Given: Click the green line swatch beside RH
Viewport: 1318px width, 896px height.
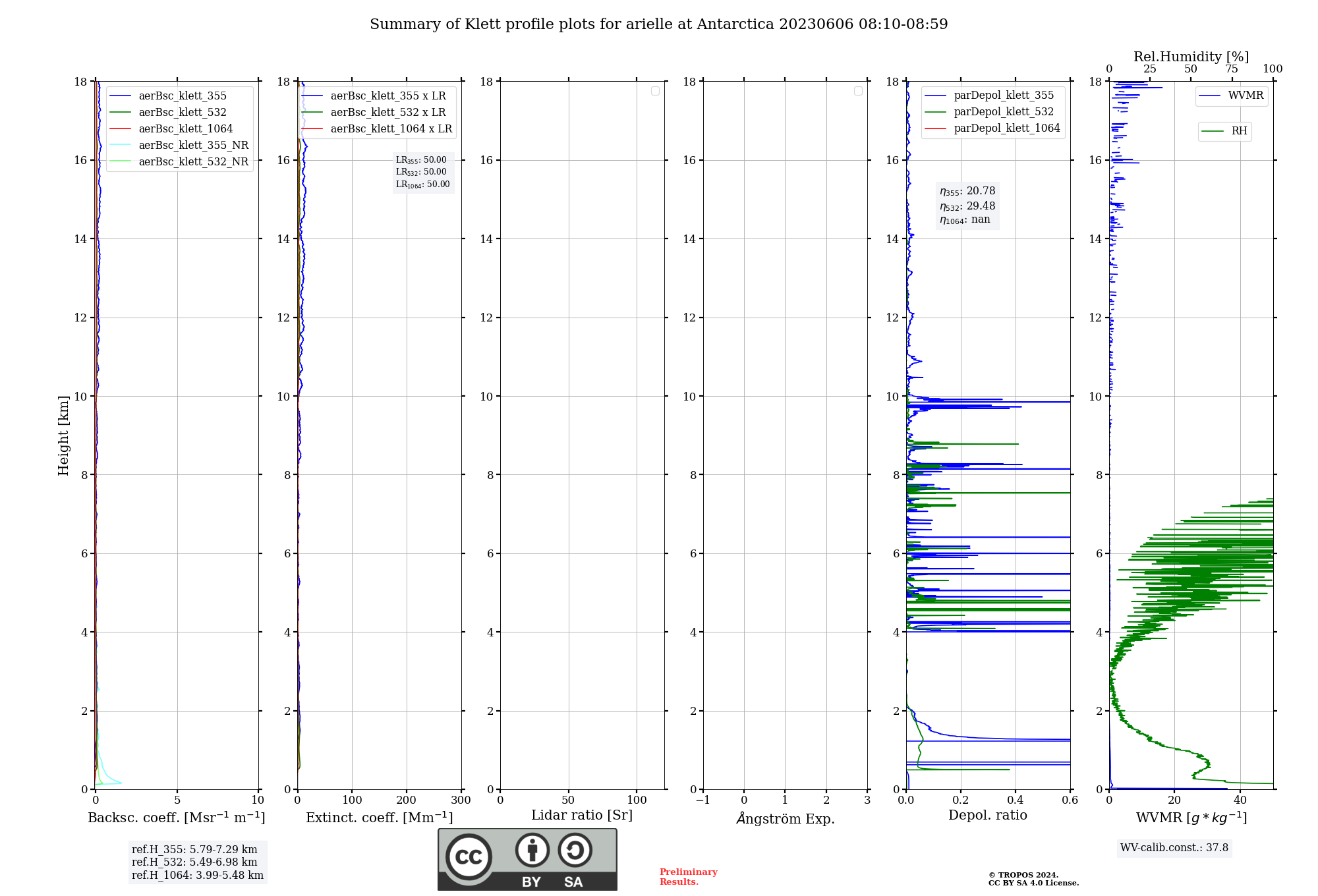Looking at the screenshot, I should click(1213, 131).
